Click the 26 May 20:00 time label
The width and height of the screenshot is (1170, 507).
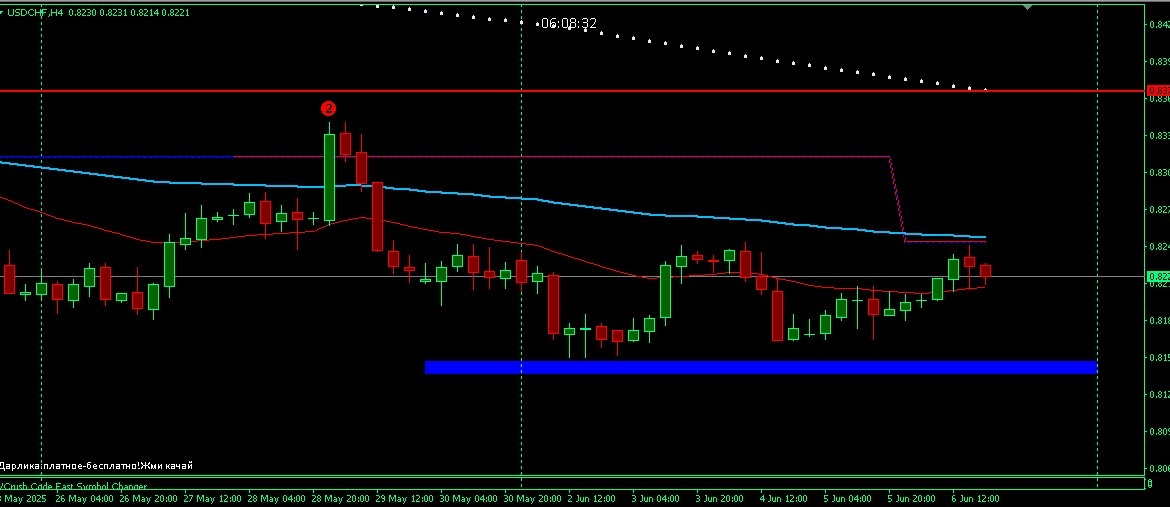(148, 498)
